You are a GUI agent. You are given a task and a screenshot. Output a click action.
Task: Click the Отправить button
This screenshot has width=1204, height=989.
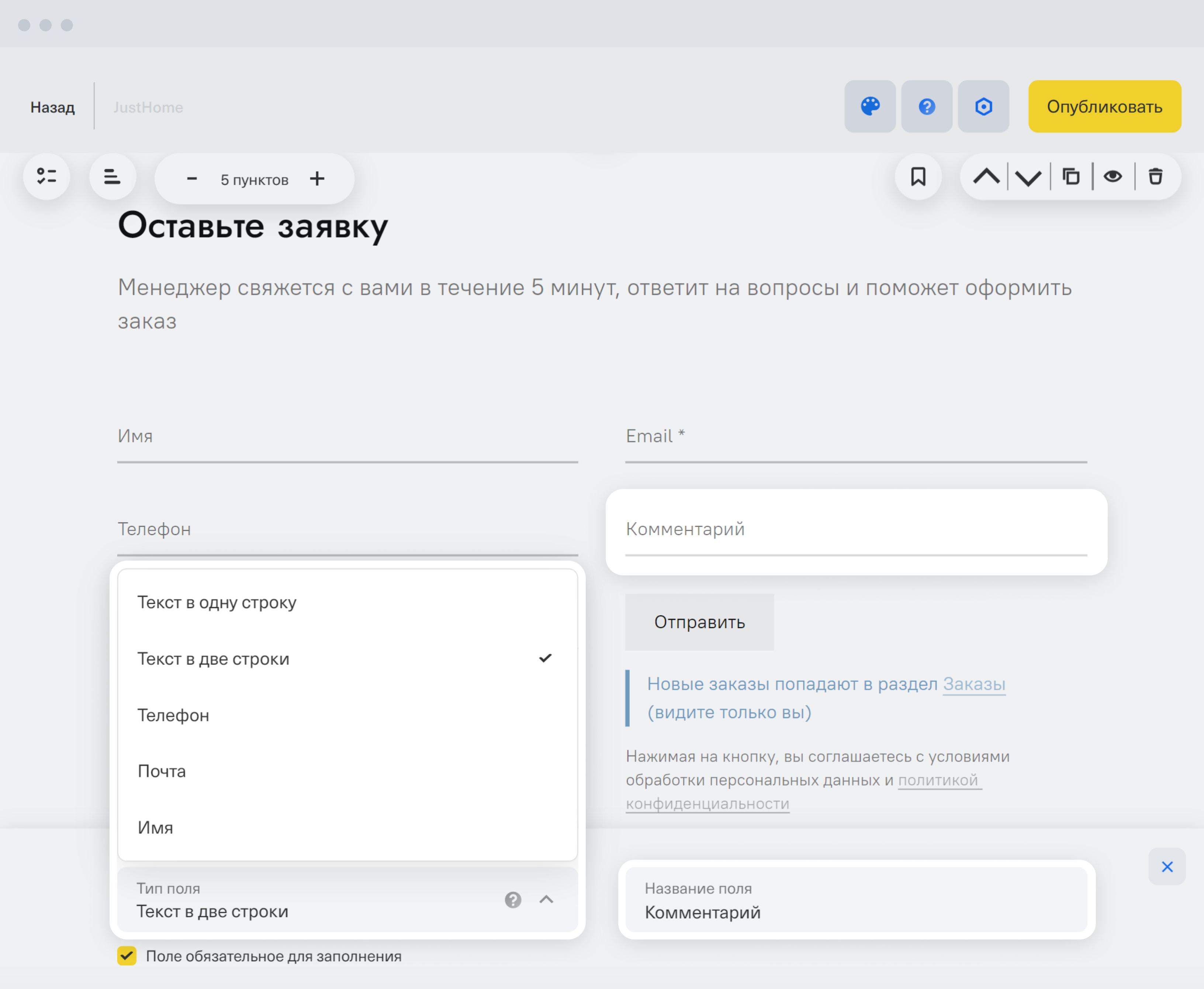click(699, 622)
